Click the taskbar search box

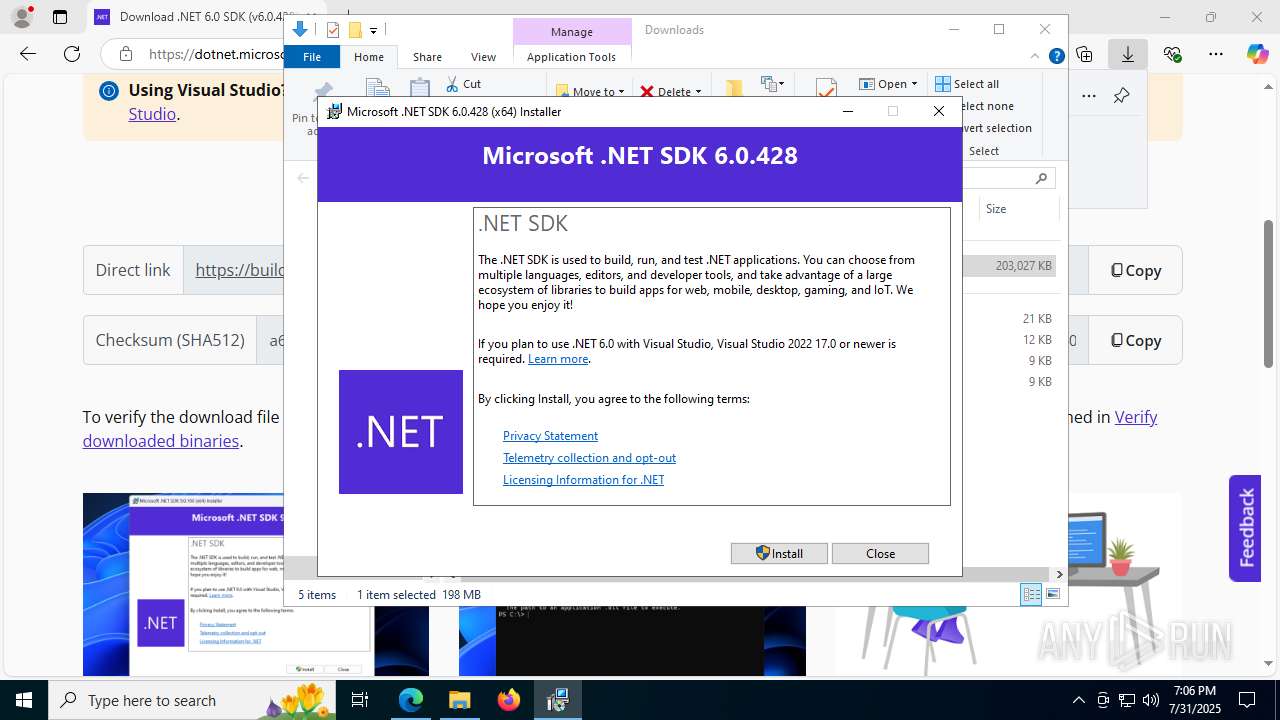point(193,700)
